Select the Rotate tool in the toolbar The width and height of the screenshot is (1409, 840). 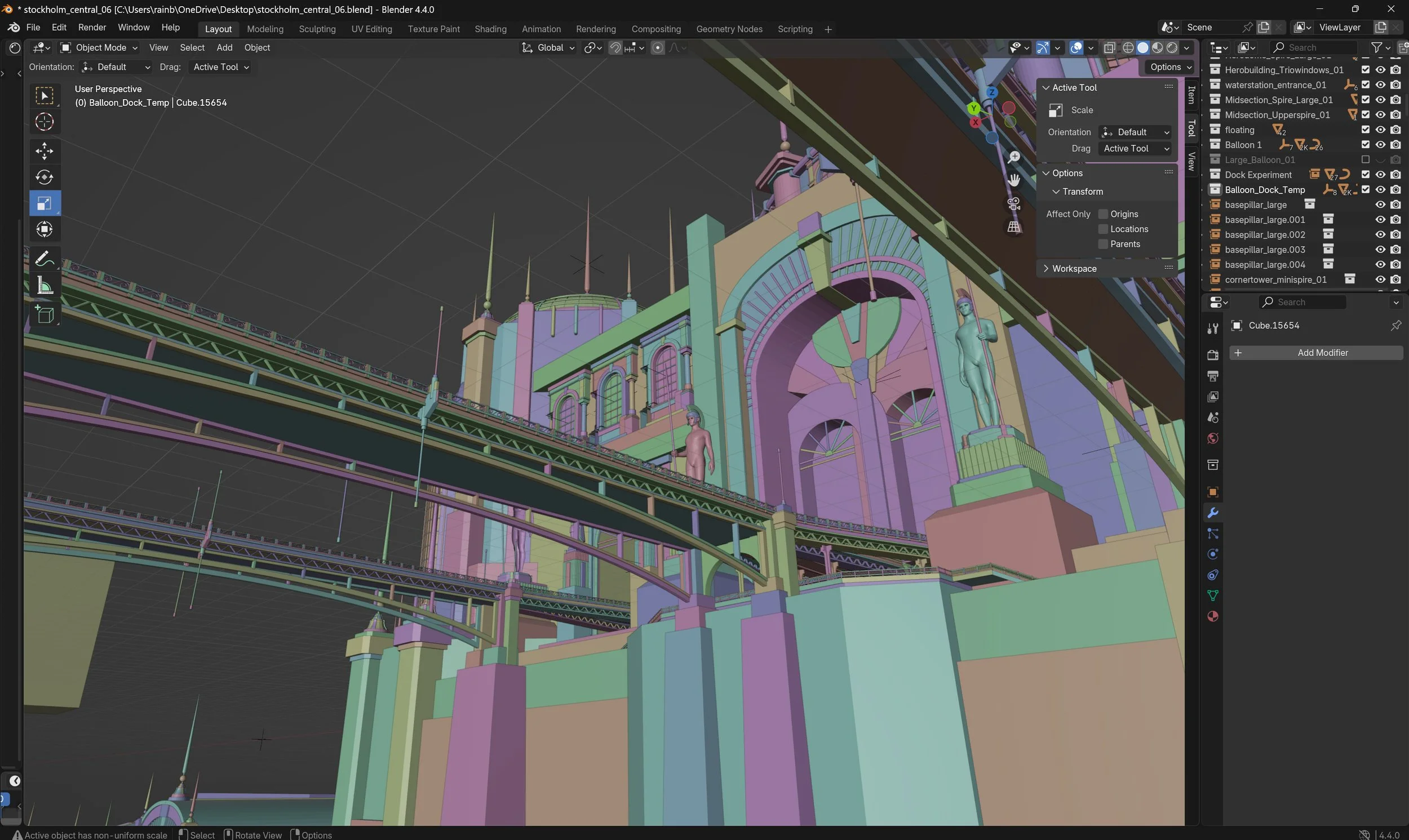pos(45,176)
